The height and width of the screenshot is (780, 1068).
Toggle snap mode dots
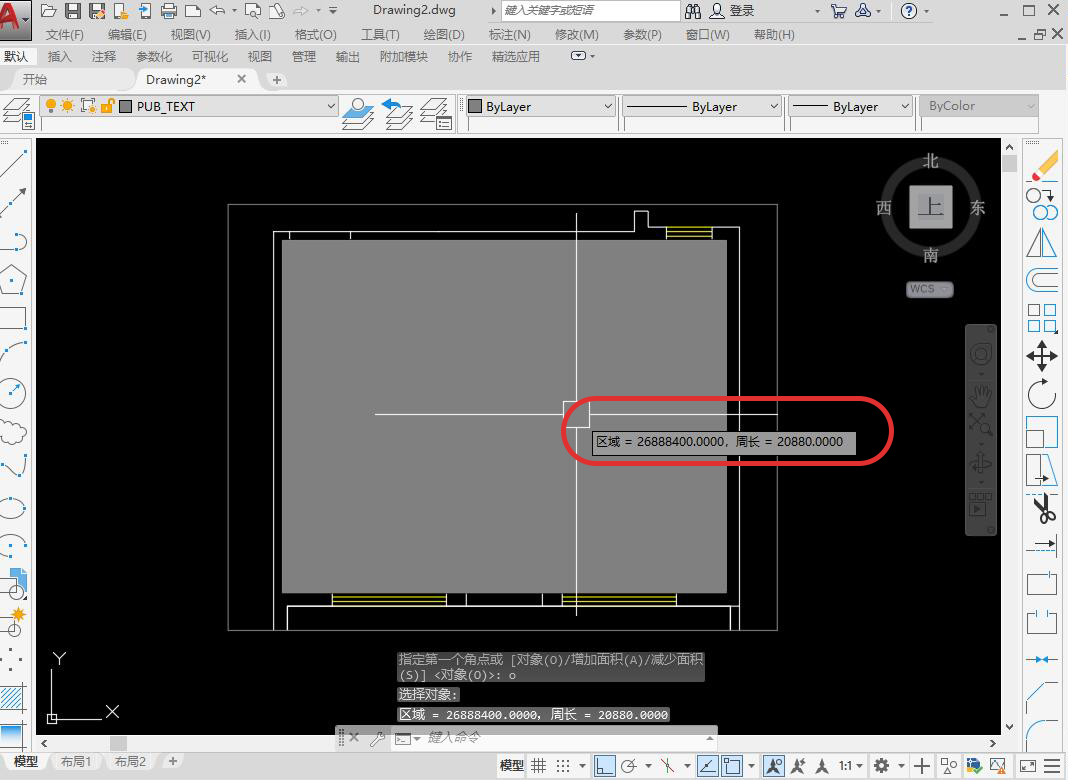(563, 766)
